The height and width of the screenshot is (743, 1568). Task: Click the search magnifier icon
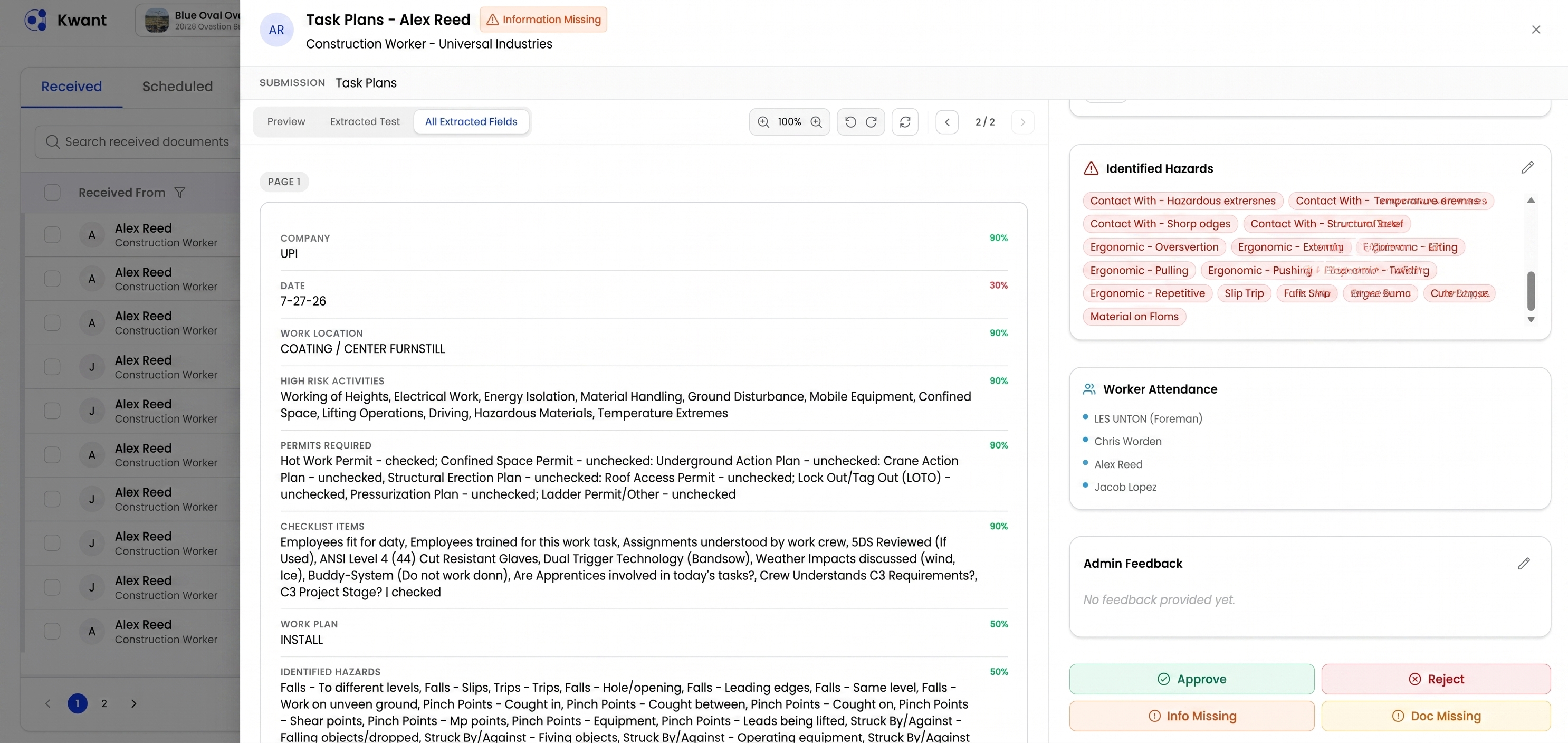(x=53, y=142)
